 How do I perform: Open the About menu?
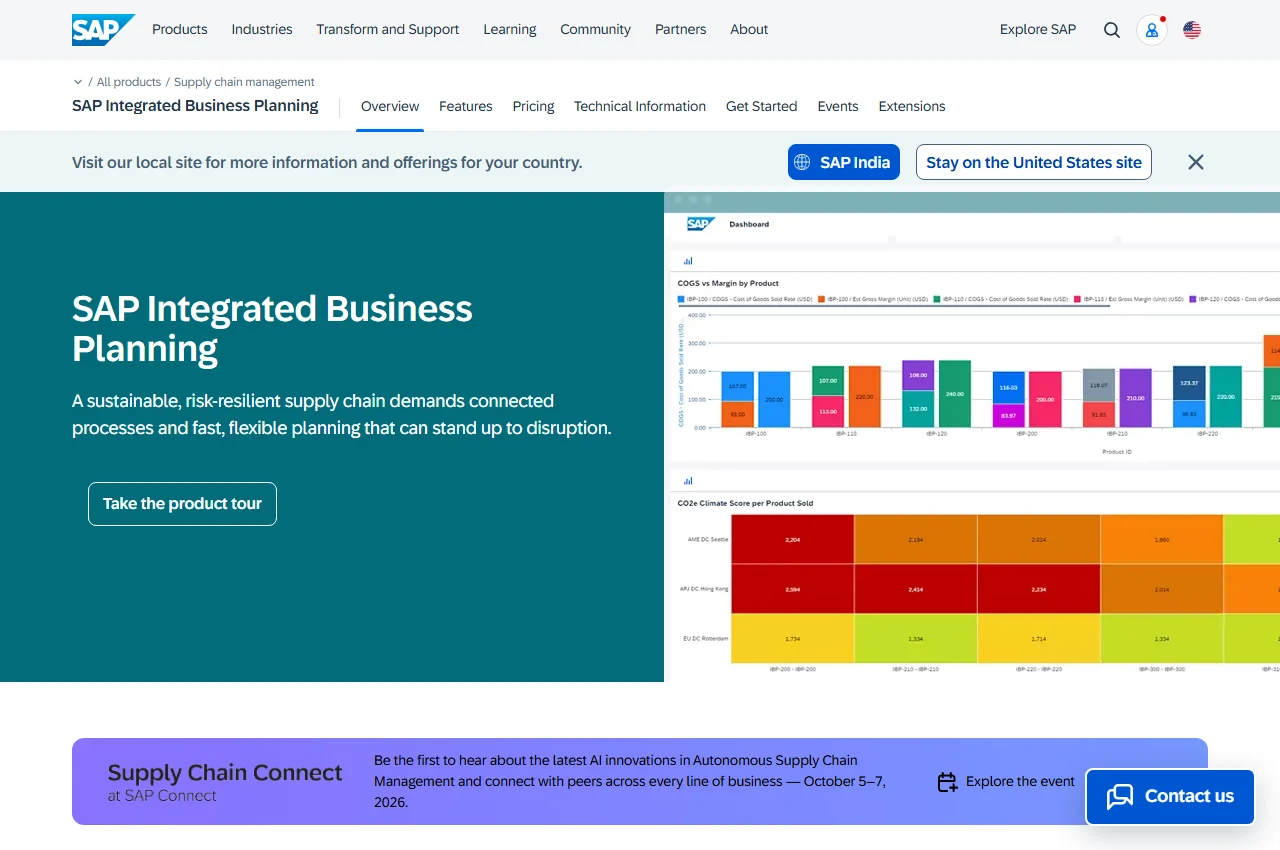[749, 30]
